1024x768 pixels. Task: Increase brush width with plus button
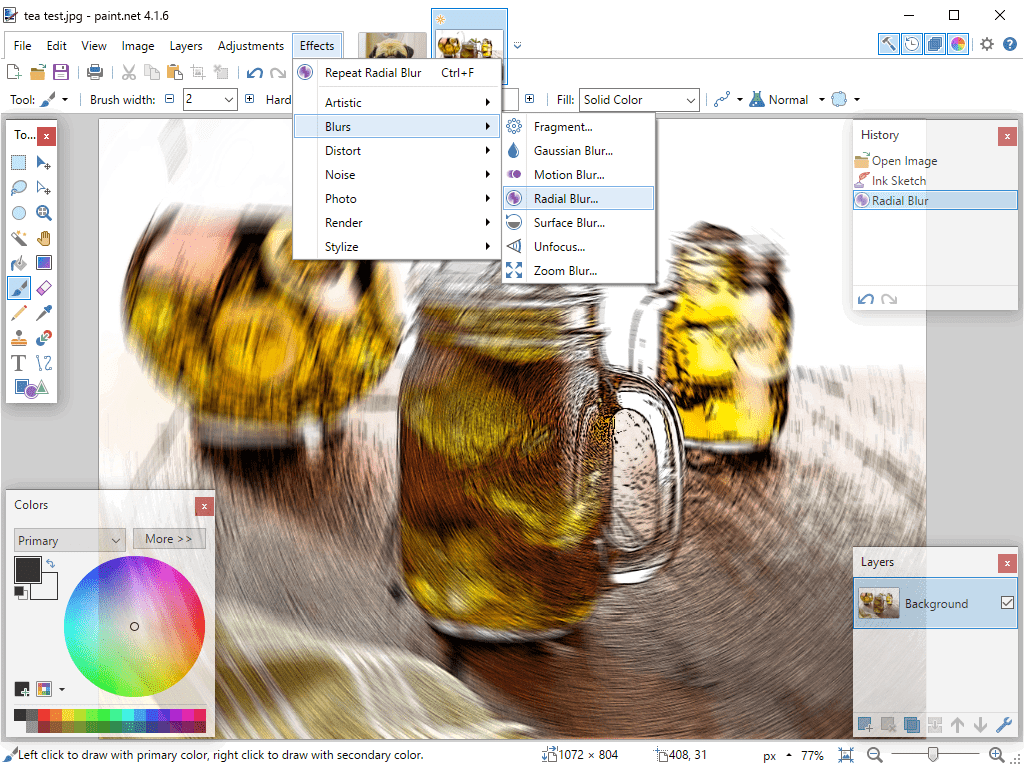[249, 99]
